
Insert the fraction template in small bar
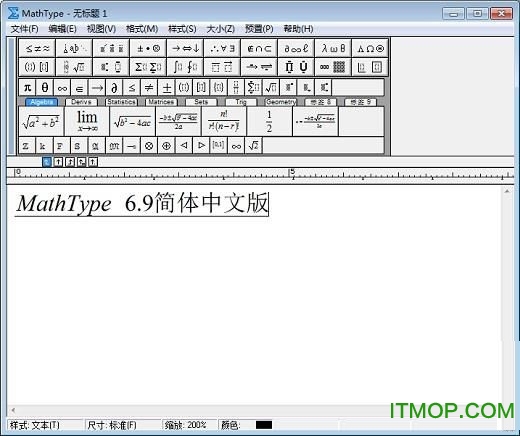(236, 88)
